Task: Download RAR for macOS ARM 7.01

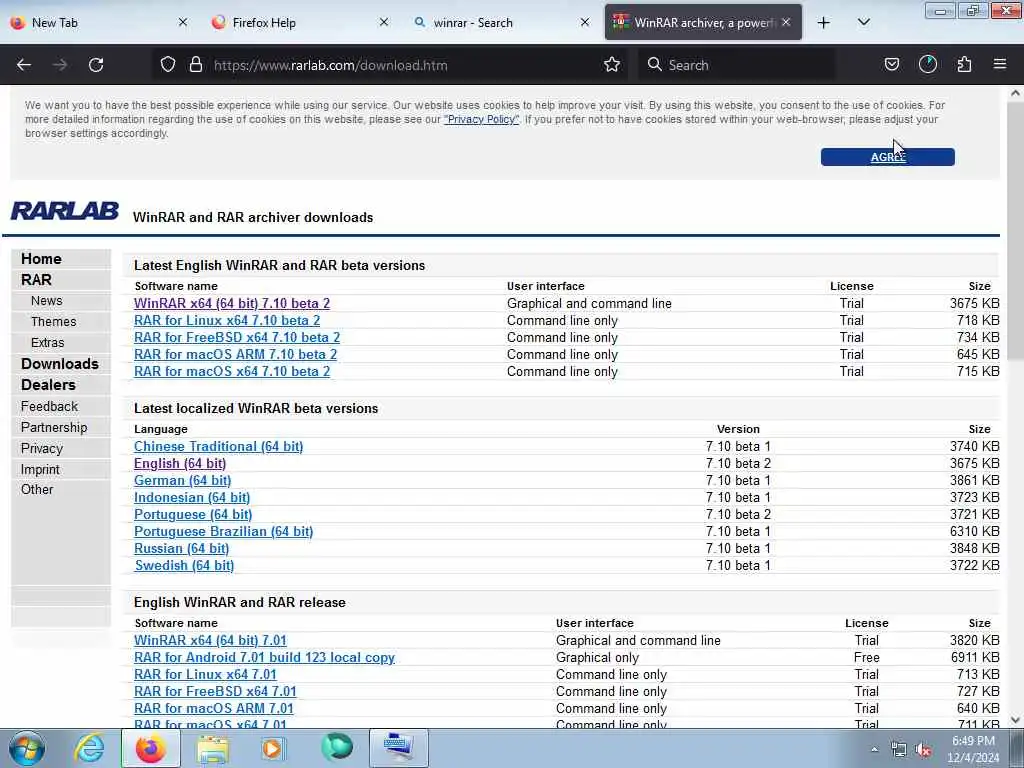Action: [x=214, y=709]
